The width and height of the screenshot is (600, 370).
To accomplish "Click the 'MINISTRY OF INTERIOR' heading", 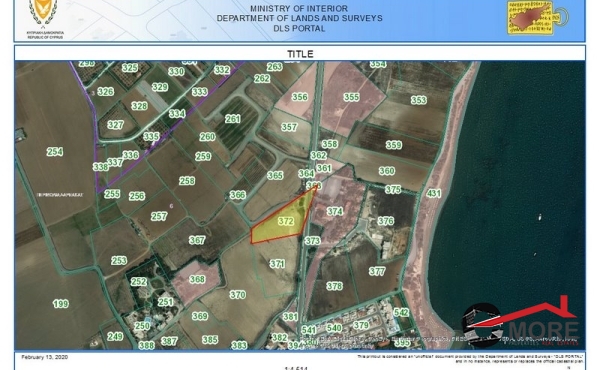I will click(x=299, y=8).
